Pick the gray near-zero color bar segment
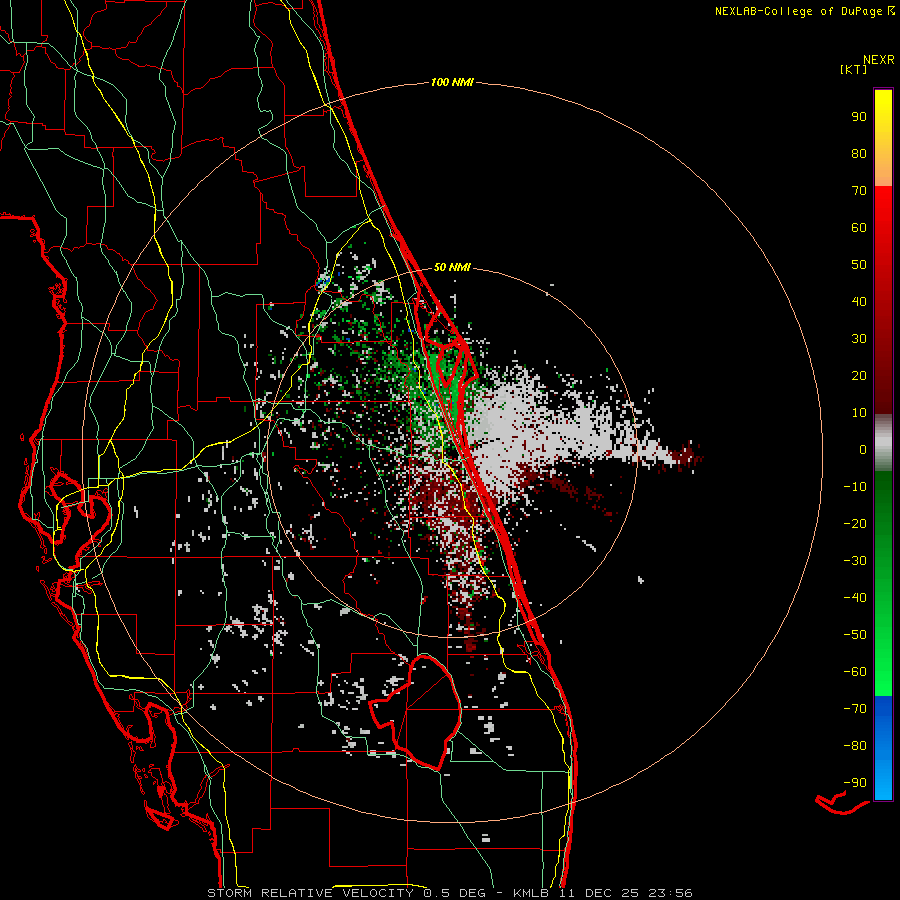Image resolution: width=900 pixels, height=900 pixels. pyautogui.click(x=883, y=442)
